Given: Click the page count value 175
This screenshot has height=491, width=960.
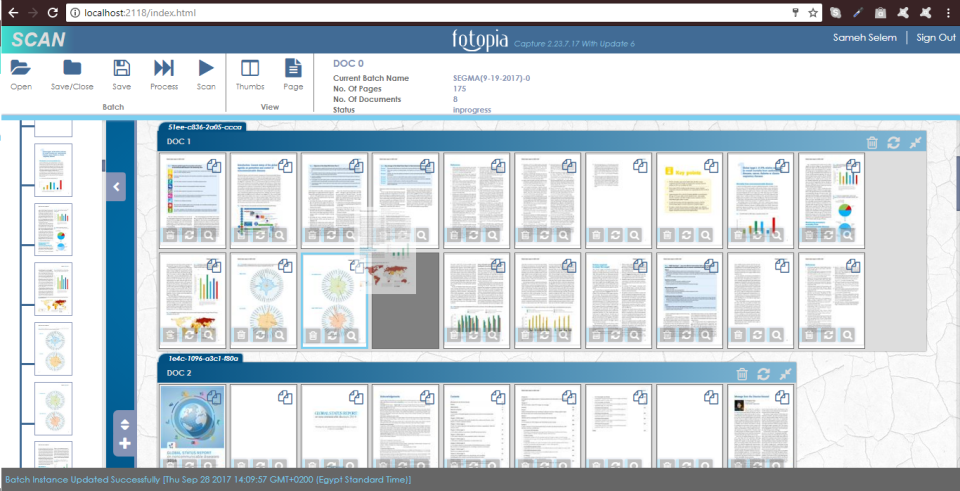Looking at the screenshot, I should [x=459, y=89].
